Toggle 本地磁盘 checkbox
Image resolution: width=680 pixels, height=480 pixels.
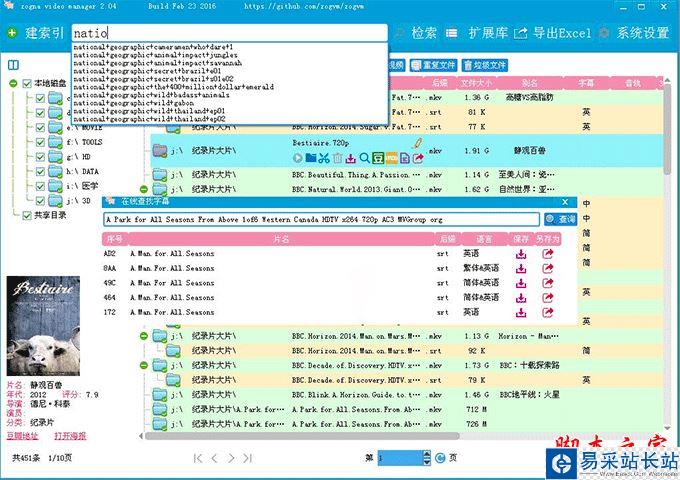27,83
